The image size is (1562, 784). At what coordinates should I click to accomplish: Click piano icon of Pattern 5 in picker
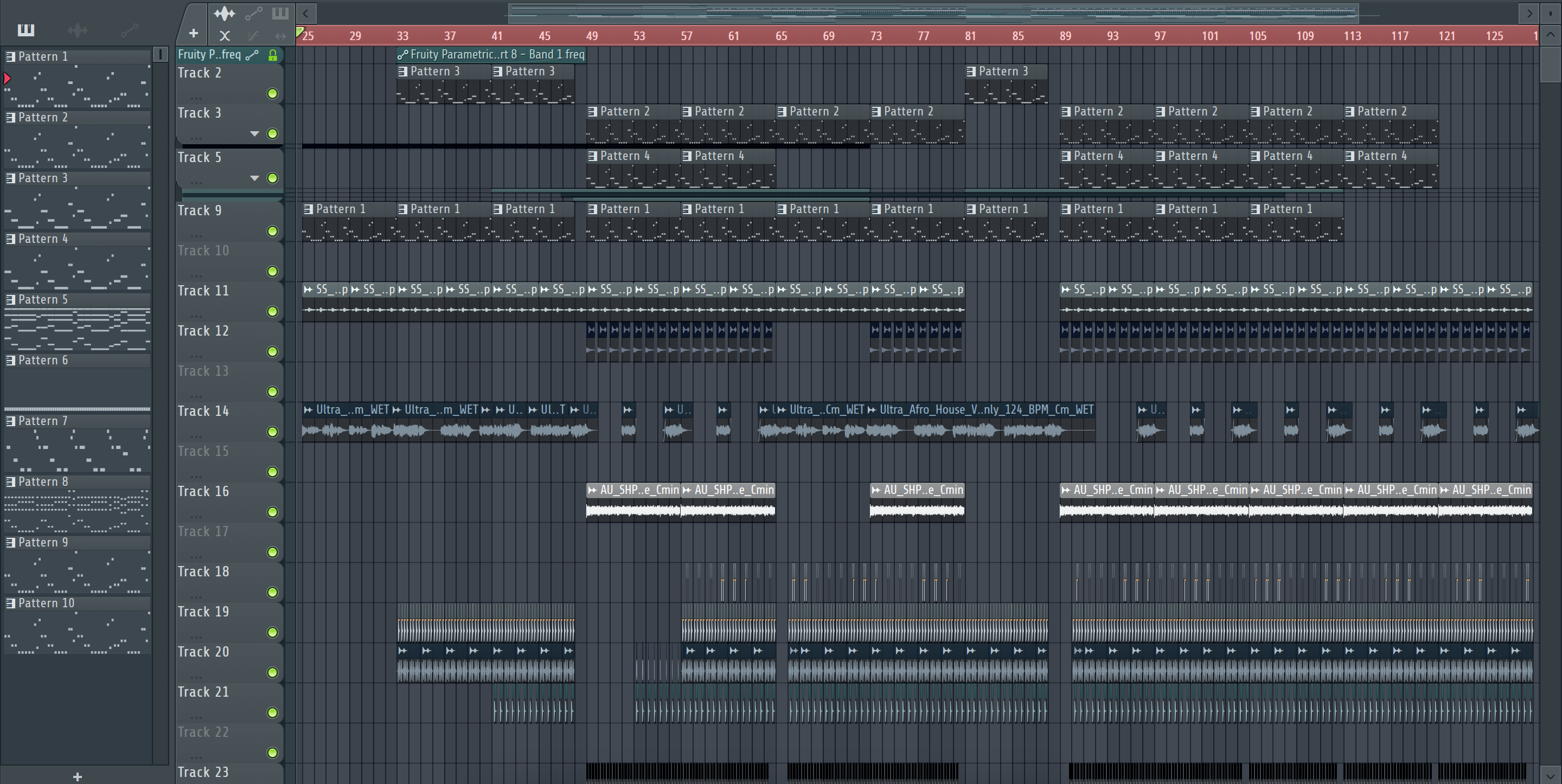pos(10,299)
